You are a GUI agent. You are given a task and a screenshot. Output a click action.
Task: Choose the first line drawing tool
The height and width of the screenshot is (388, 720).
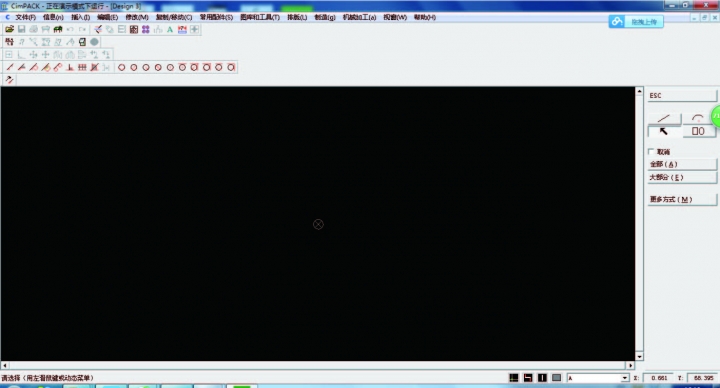tap(9, 67)
